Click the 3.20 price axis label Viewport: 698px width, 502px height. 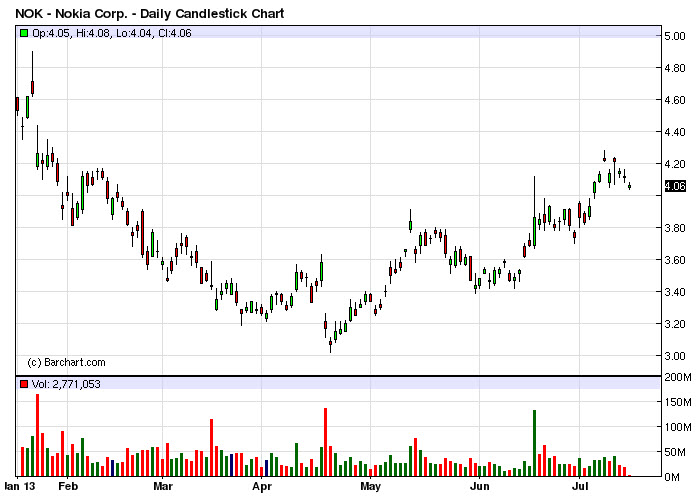pos(675,324)
